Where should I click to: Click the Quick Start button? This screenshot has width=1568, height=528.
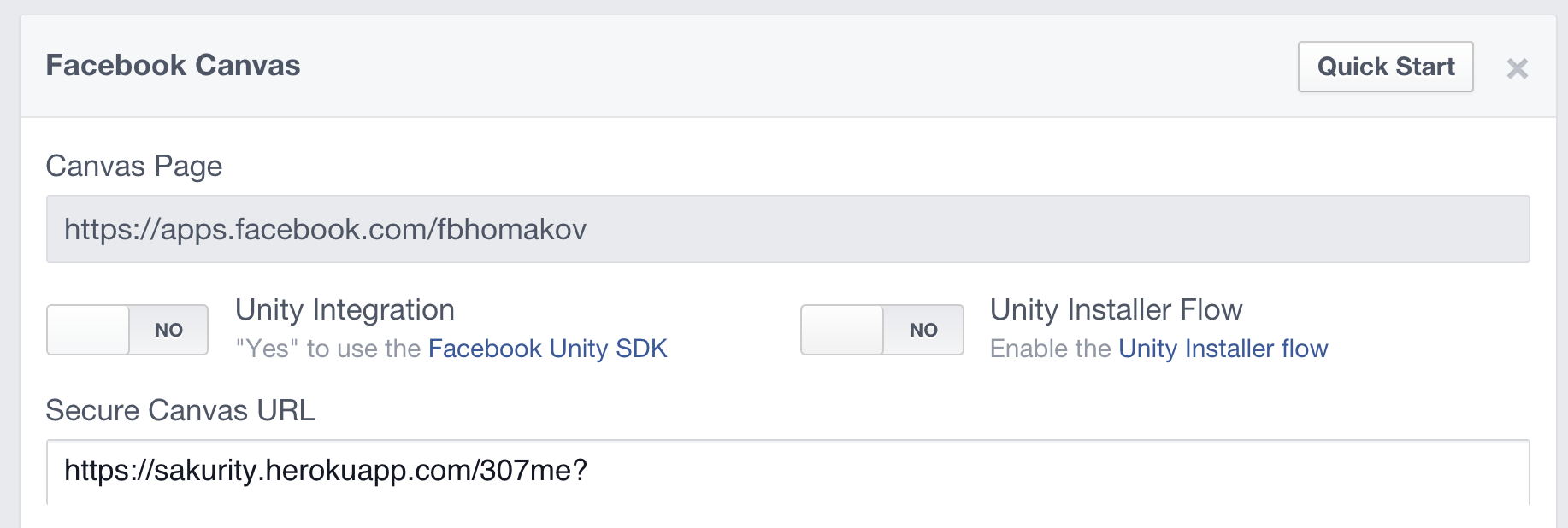[x=1385, y=67]
